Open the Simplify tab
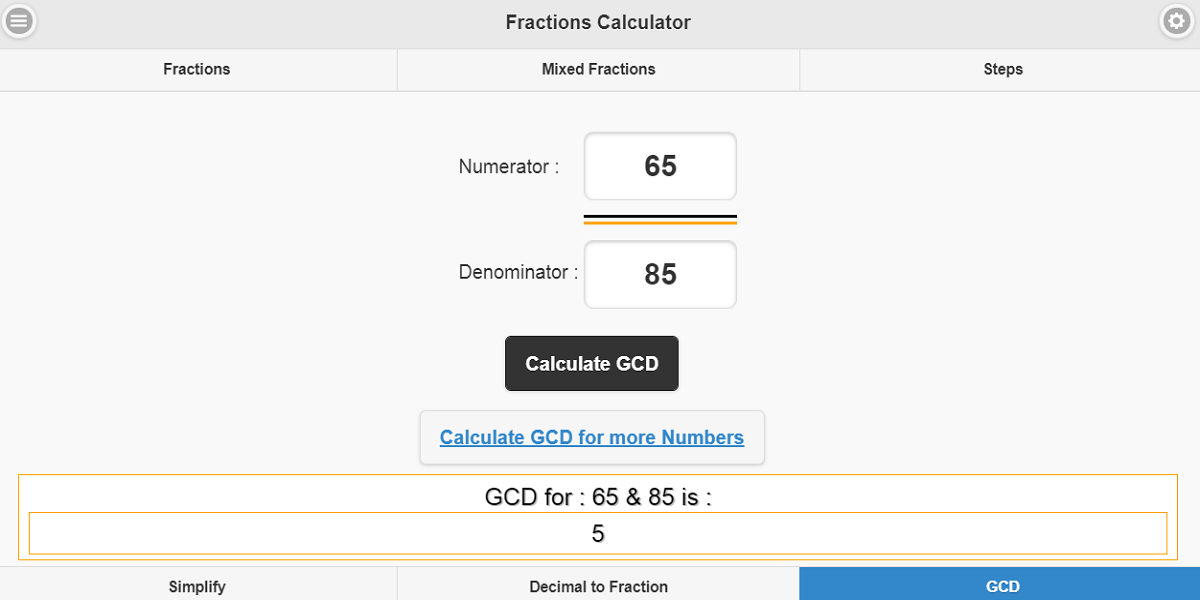 197,586
